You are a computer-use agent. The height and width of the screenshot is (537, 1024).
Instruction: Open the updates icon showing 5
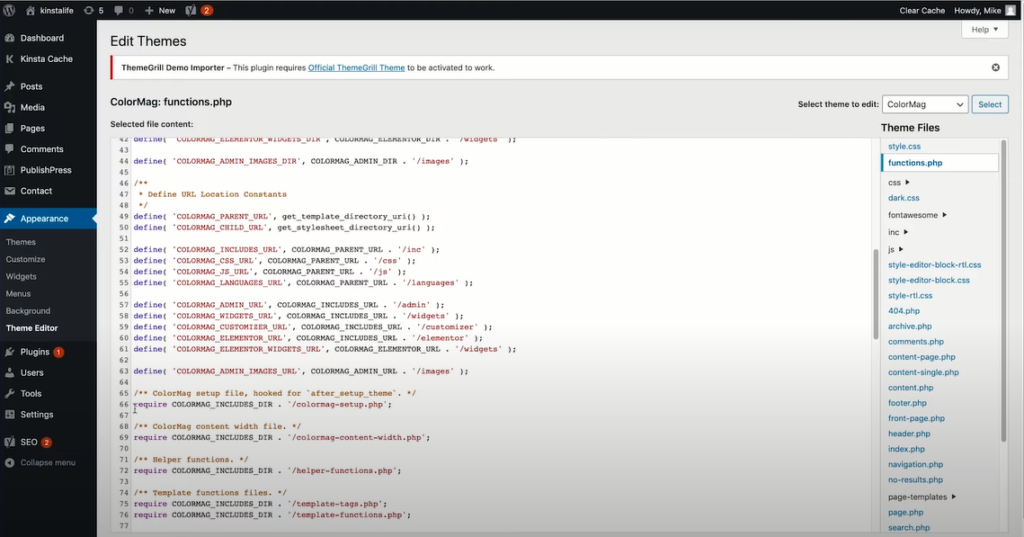93,10
